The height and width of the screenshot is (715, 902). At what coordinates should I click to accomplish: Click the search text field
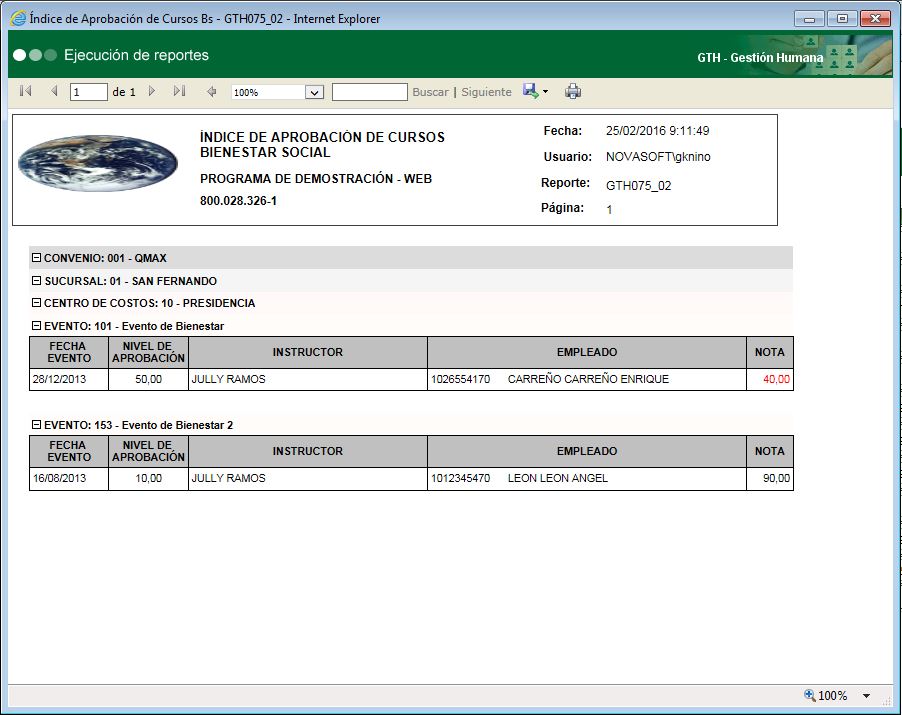coord(370,92)
